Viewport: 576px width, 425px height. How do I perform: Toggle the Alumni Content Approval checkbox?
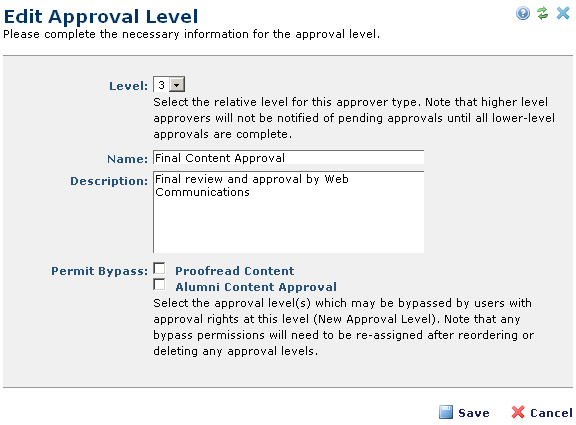(159, 285)
